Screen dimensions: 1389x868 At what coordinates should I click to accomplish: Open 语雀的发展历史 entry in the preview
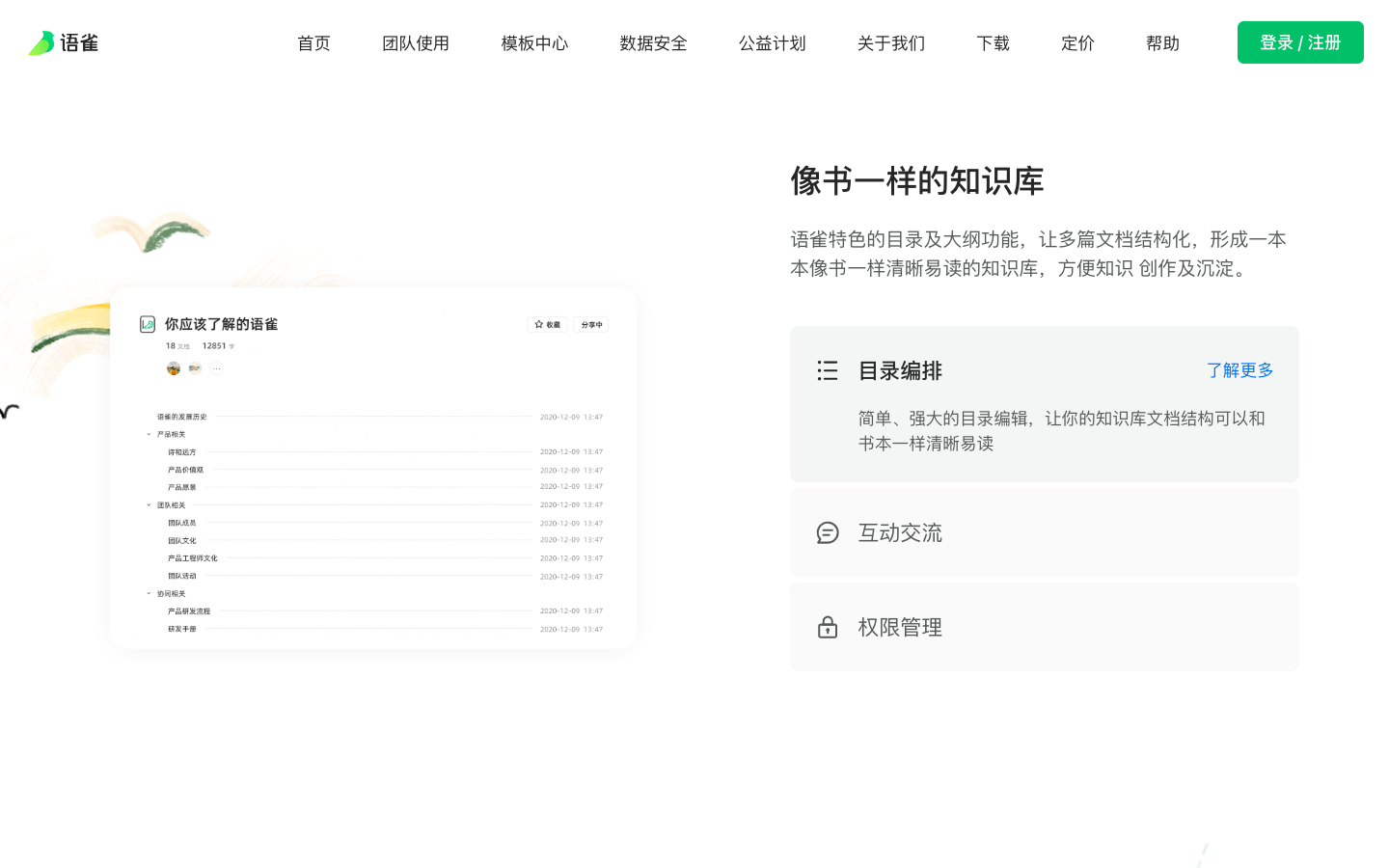pyautogui.click(x=182, y=418)
